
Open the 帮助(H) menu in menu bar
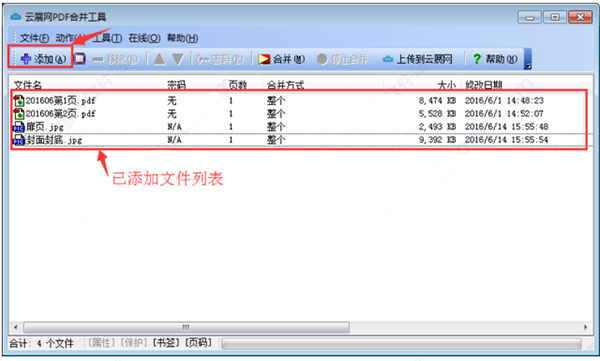[183, 38]
